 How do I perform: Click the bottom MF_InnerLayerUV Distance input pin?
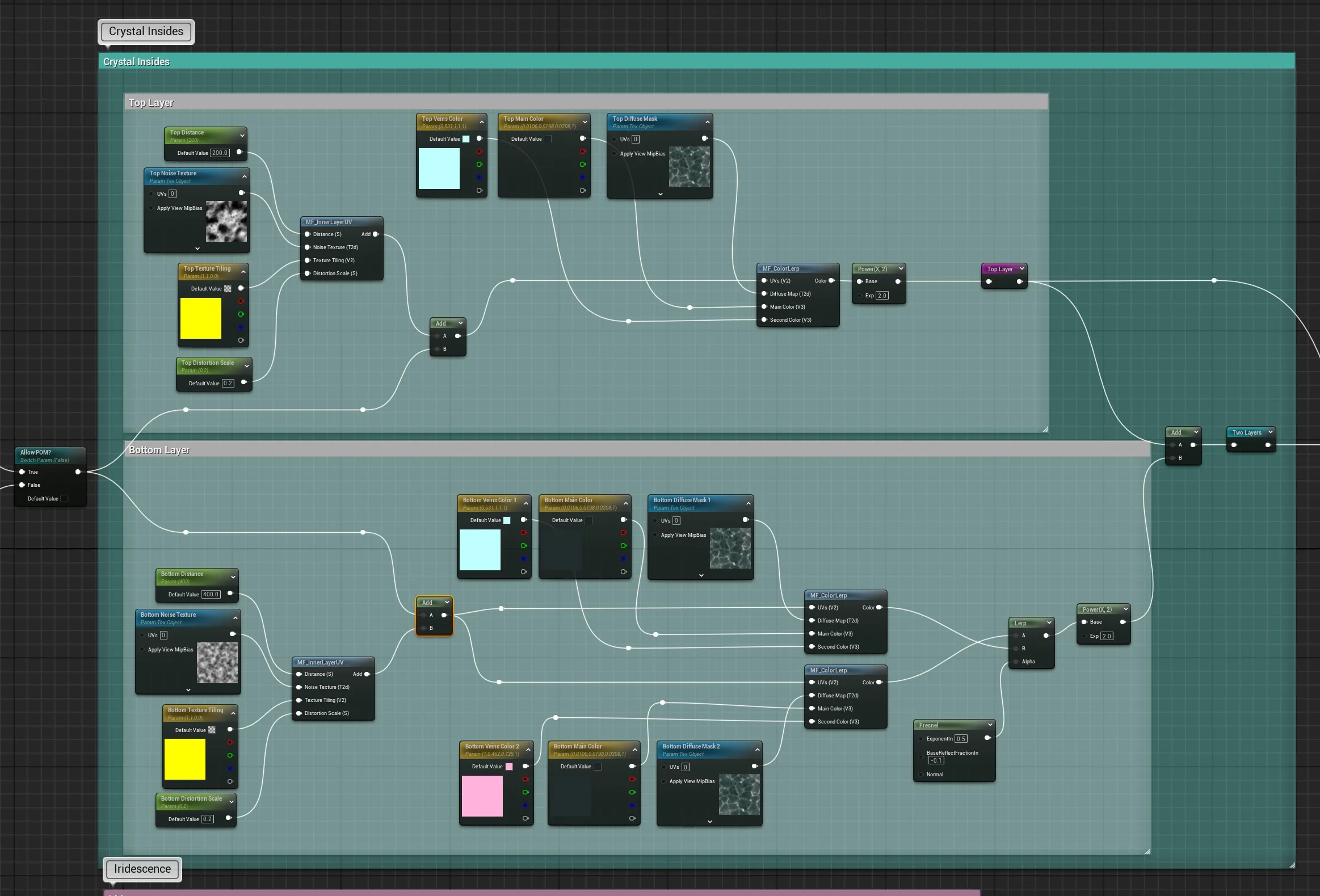(299, 674)
